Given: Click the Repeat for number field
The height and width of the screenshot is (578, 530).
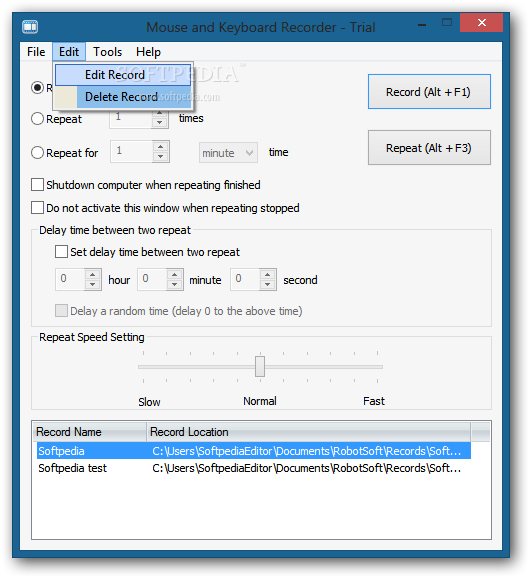Looking at the screenshot, I should point(132,152).
